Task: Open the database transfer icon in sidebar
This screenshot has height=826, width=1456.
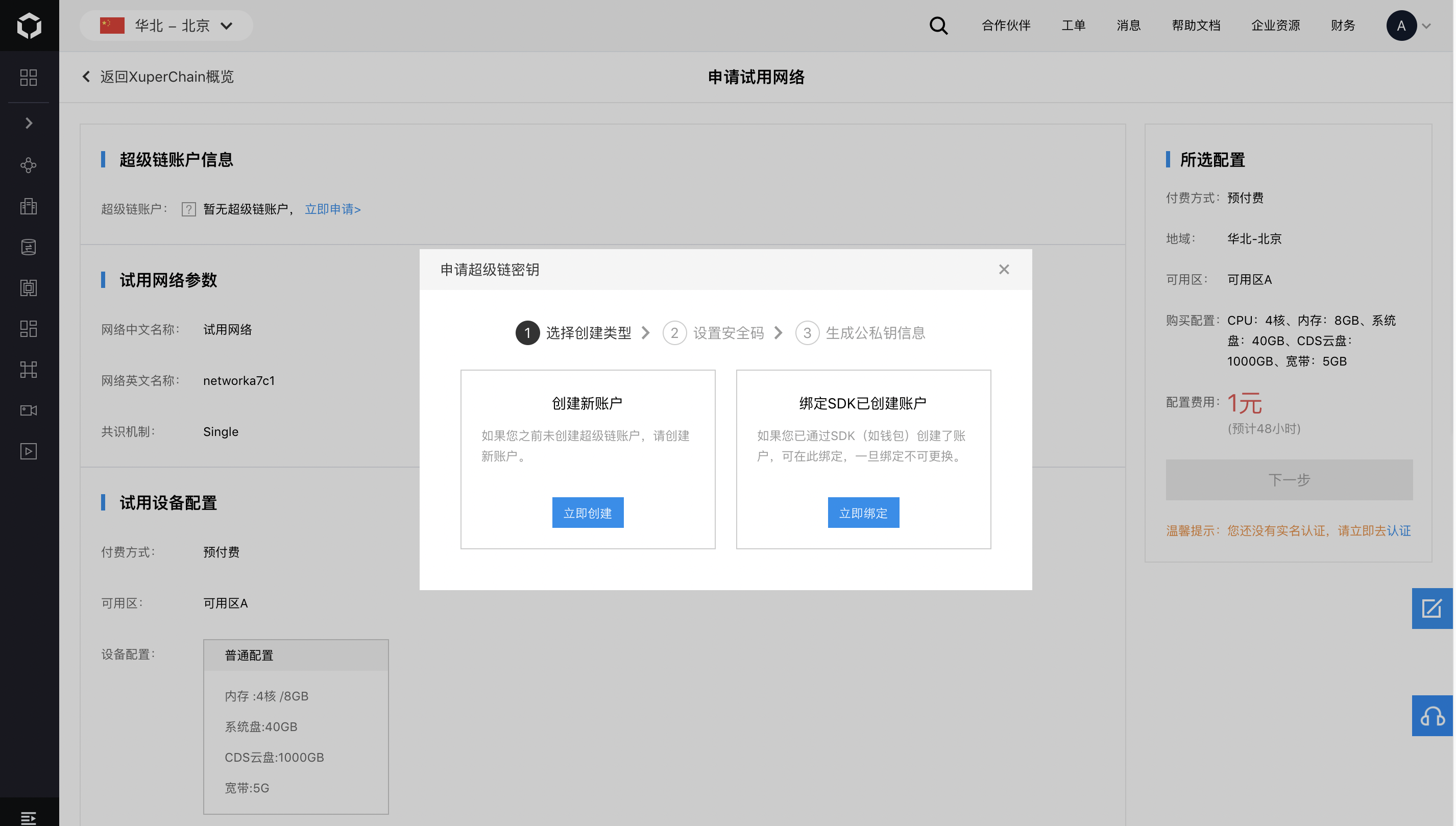Action: 29,247
